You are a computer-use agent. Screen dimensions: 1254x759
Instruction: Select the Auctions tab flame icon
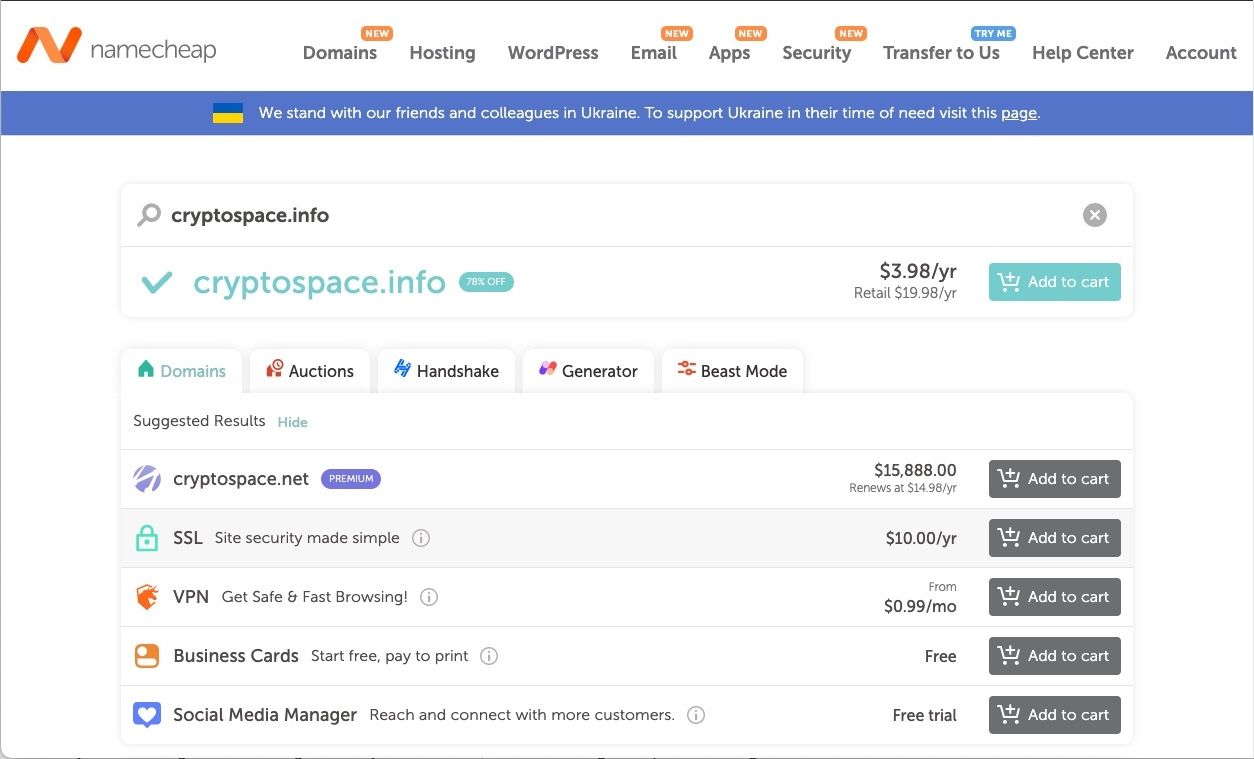[x=273, y=369]
